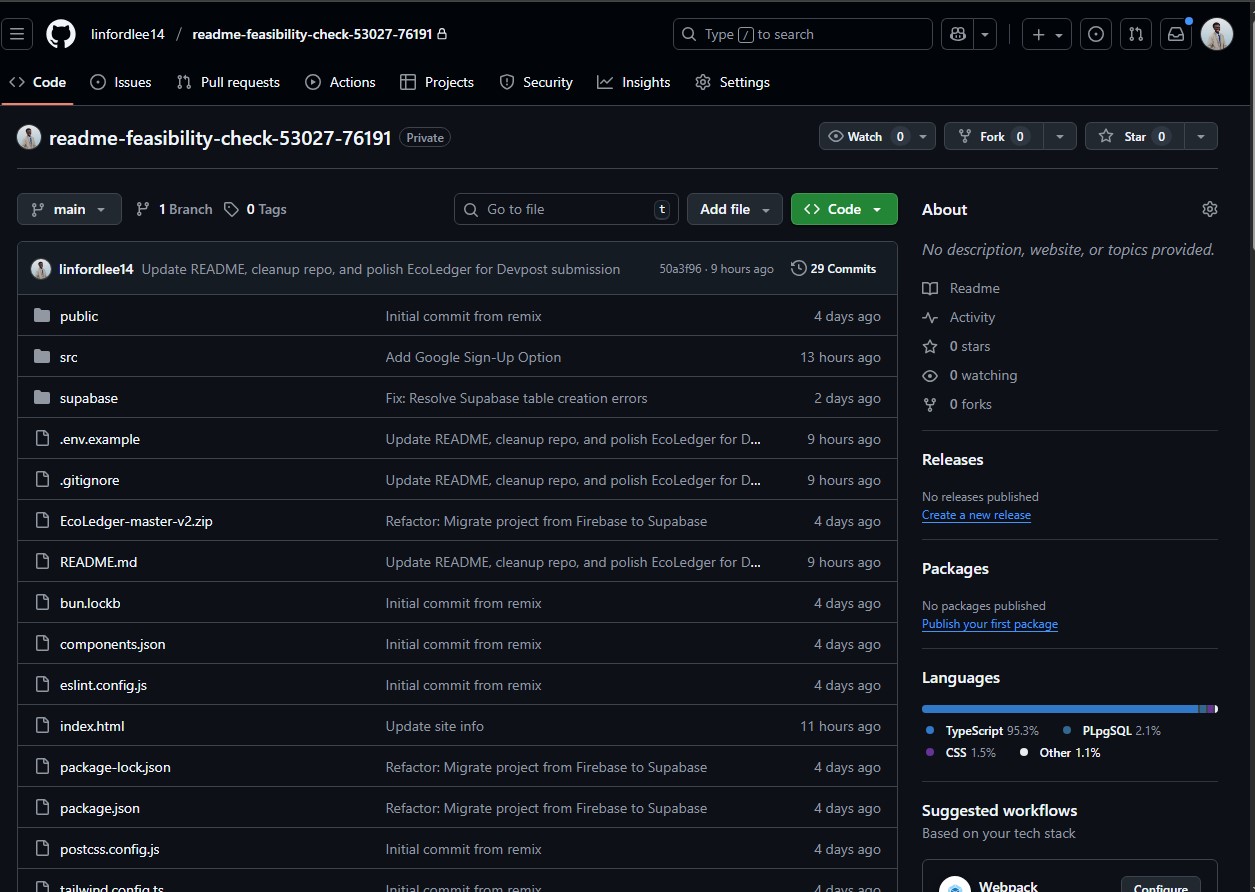
Task: Click the CSS 1.5% language entry
Action: pos(960,753)
